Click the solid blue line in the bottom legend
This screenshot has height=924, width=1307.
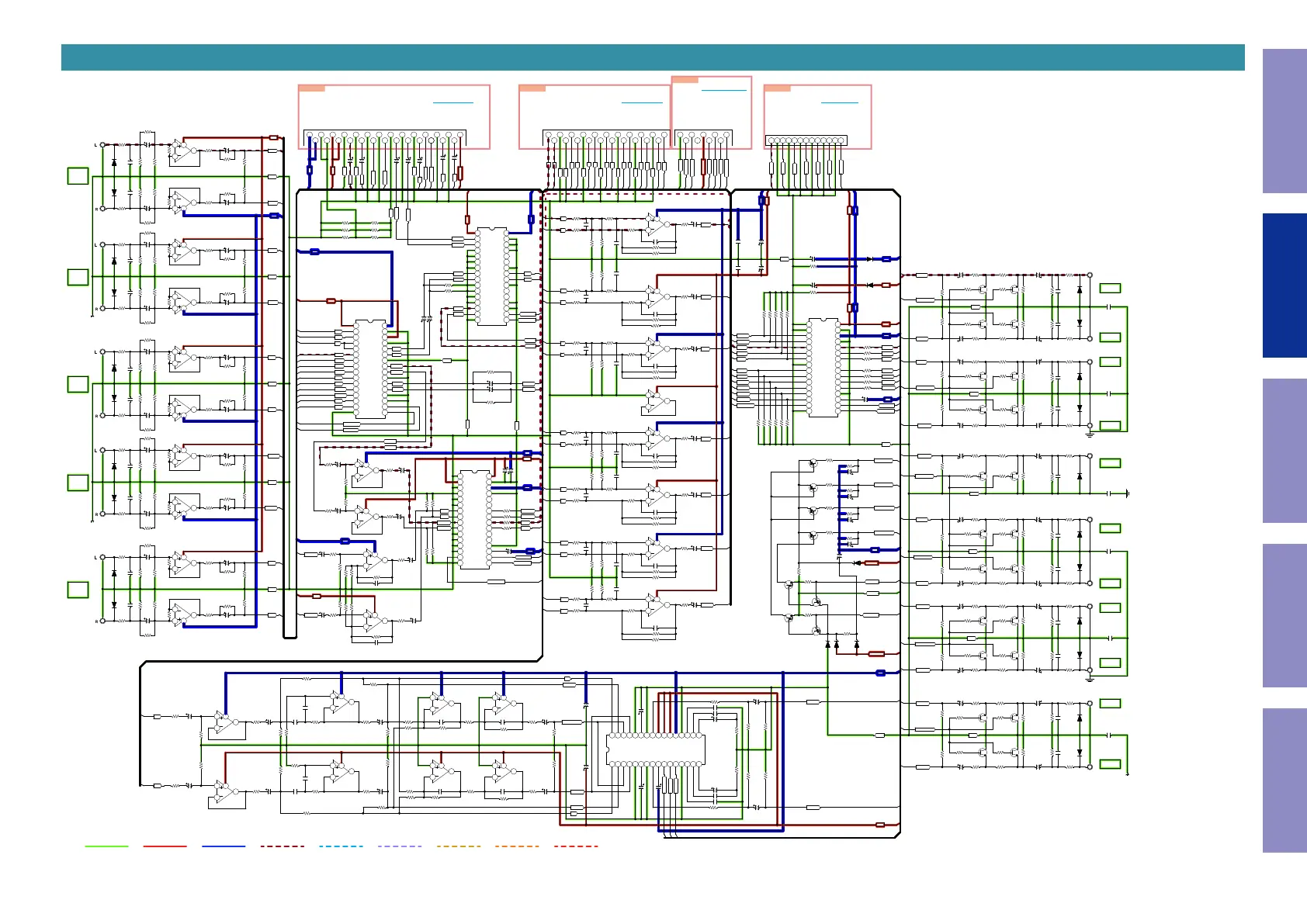point(224,846)
